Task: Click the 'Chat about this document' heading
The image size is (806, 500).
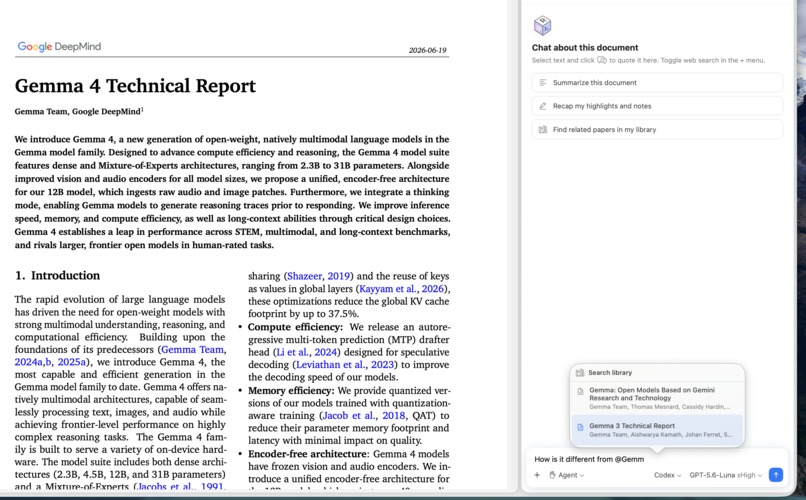Action: (x=585, y=47)
